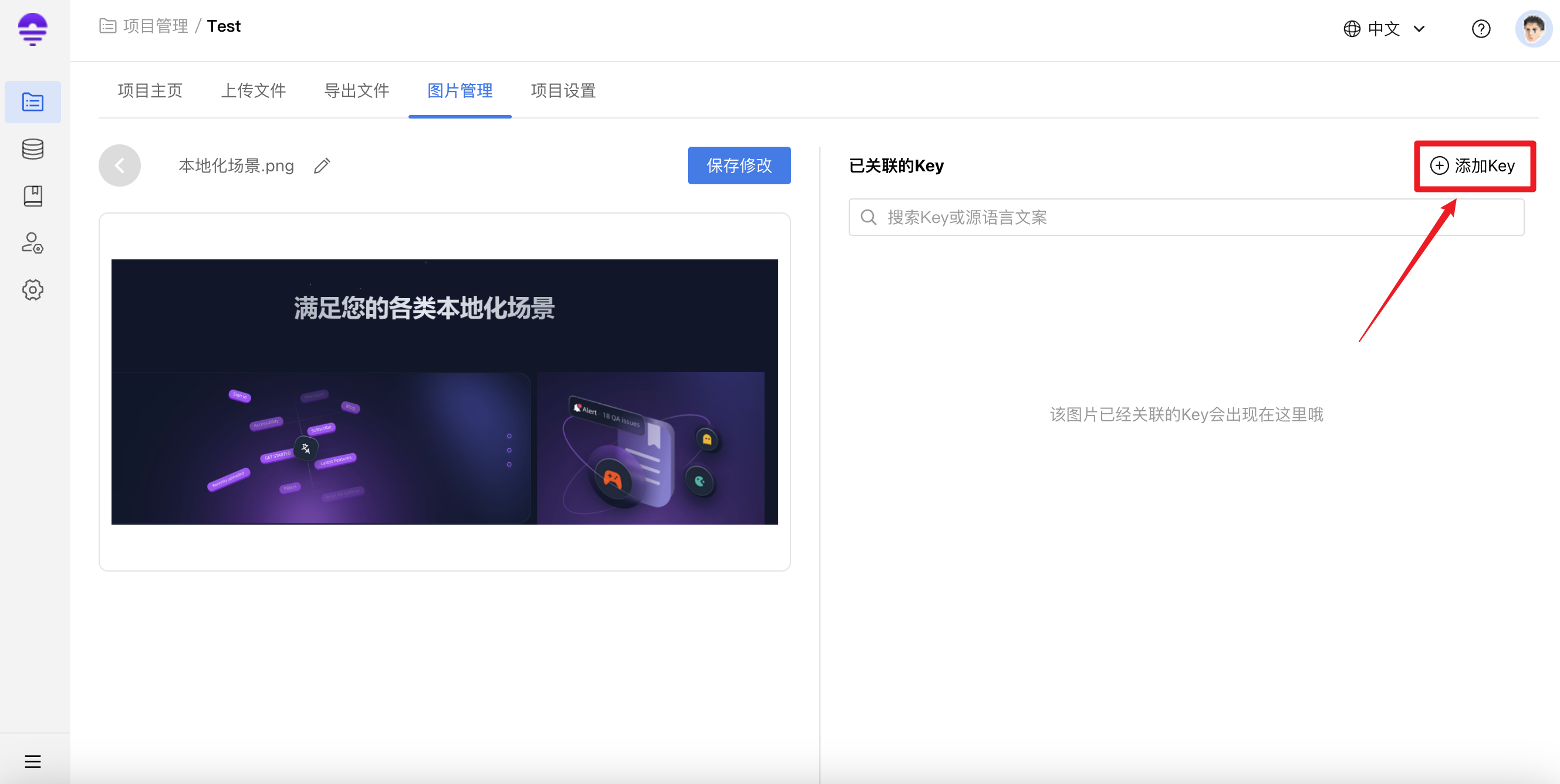
Task: Click the Test breadcrumb
Action: (224, 26)
